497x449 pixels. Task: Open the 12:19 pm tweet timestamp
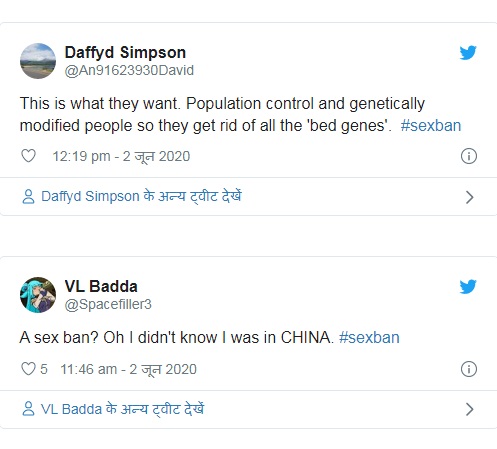coord(121,156)
